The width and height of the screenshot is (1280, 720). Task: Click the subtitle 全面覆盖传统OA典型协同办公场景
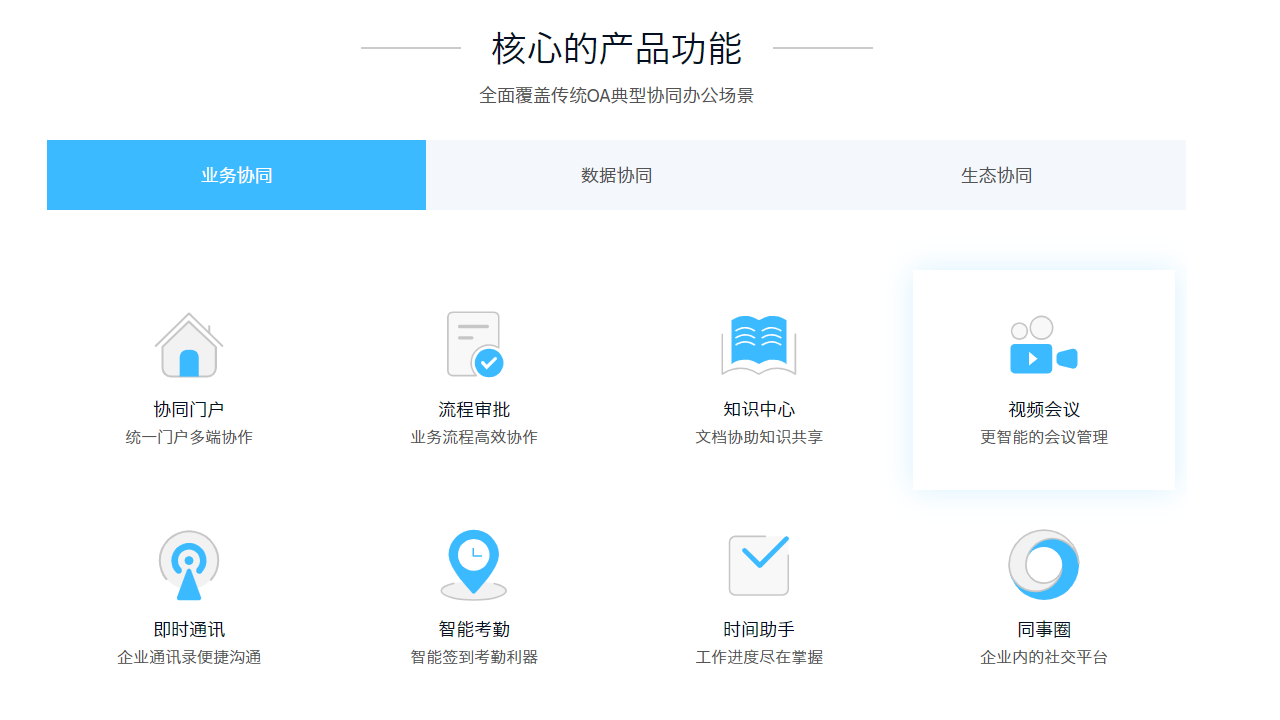(x=616, y=96)
